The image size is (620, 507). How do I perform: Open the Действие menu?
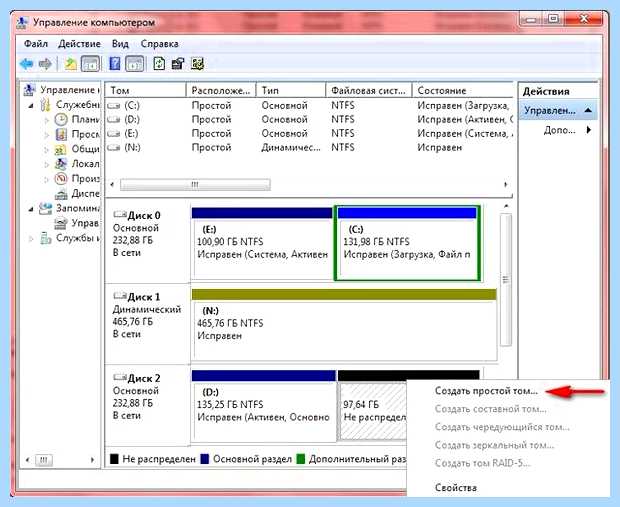79,44
